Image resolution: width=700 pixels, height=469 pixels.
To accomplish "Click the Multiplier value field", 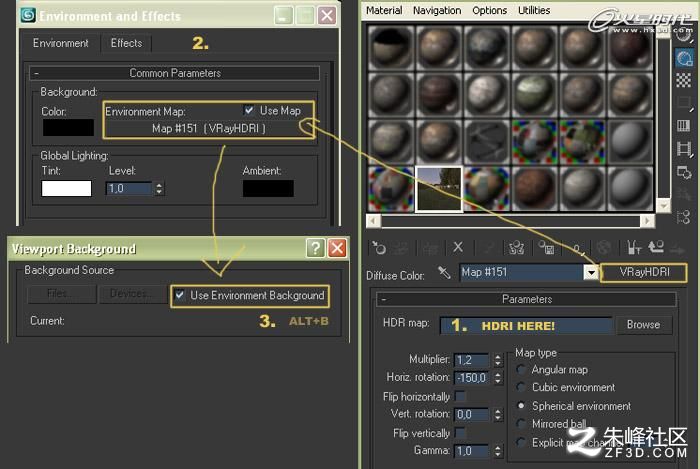I will point(473,360).
